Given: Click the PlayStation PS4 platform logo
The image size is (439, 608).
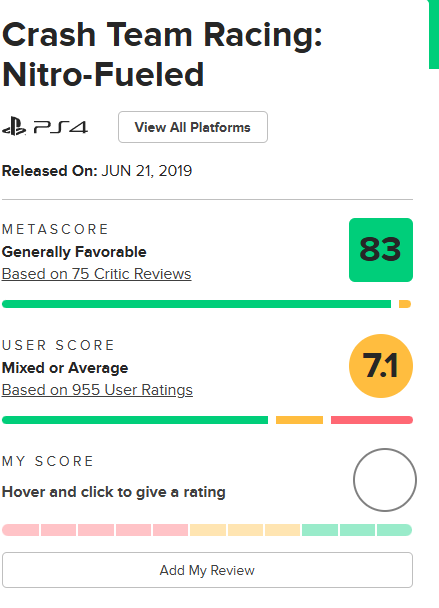Looking at the screenshot, I should pyautogui.click(x=45, y=127).
